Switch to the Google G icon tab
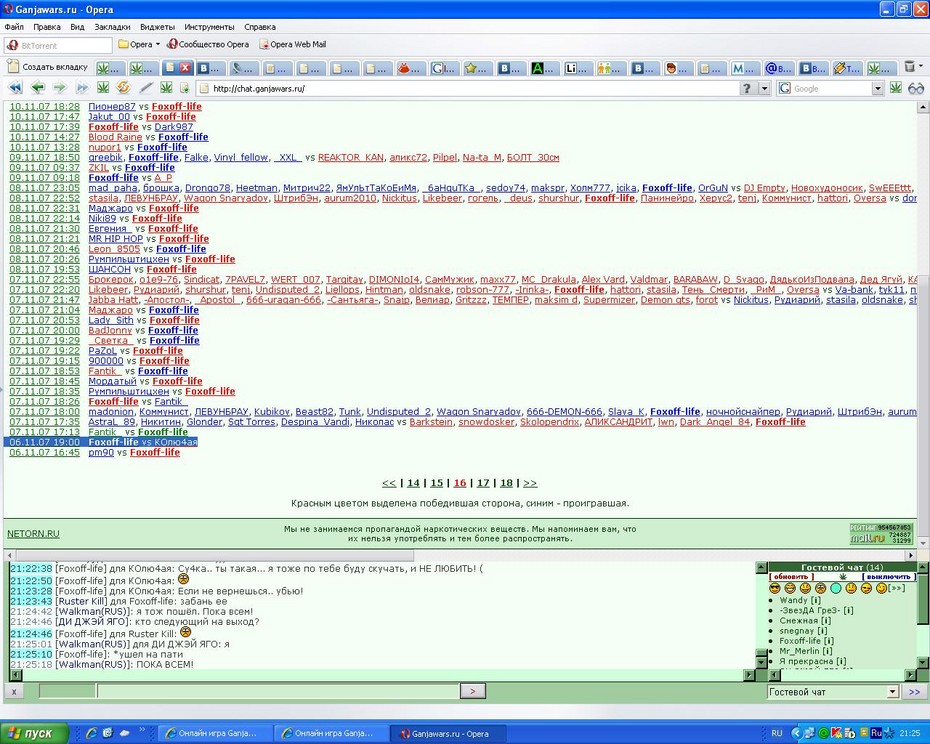The width and height of the screenshot is (930, 744). 444,68
